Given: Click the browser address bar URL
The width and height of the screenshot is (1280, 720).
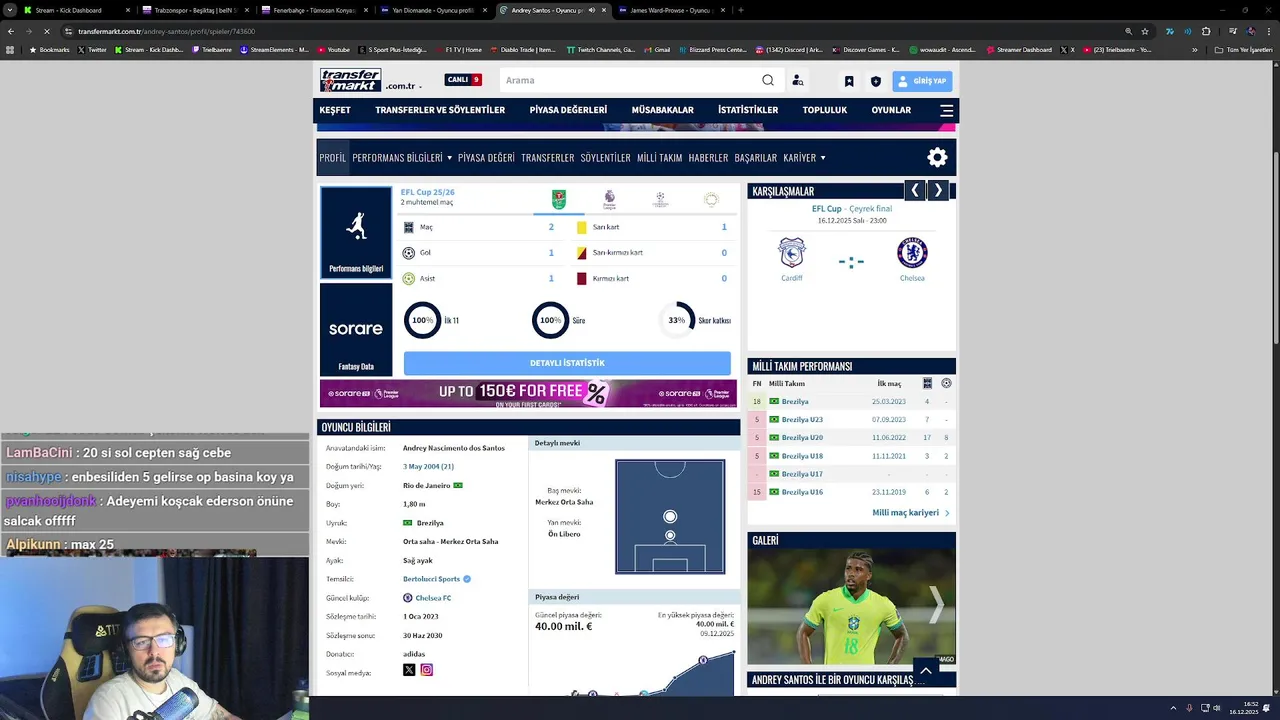Looking at the screenshot, I should 166,31.
